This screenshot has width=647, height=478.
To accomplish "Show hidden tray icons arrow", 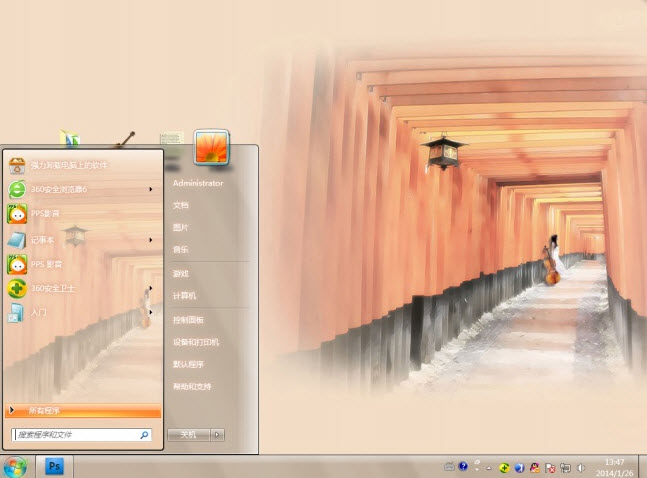I will [x=489, y=468].
